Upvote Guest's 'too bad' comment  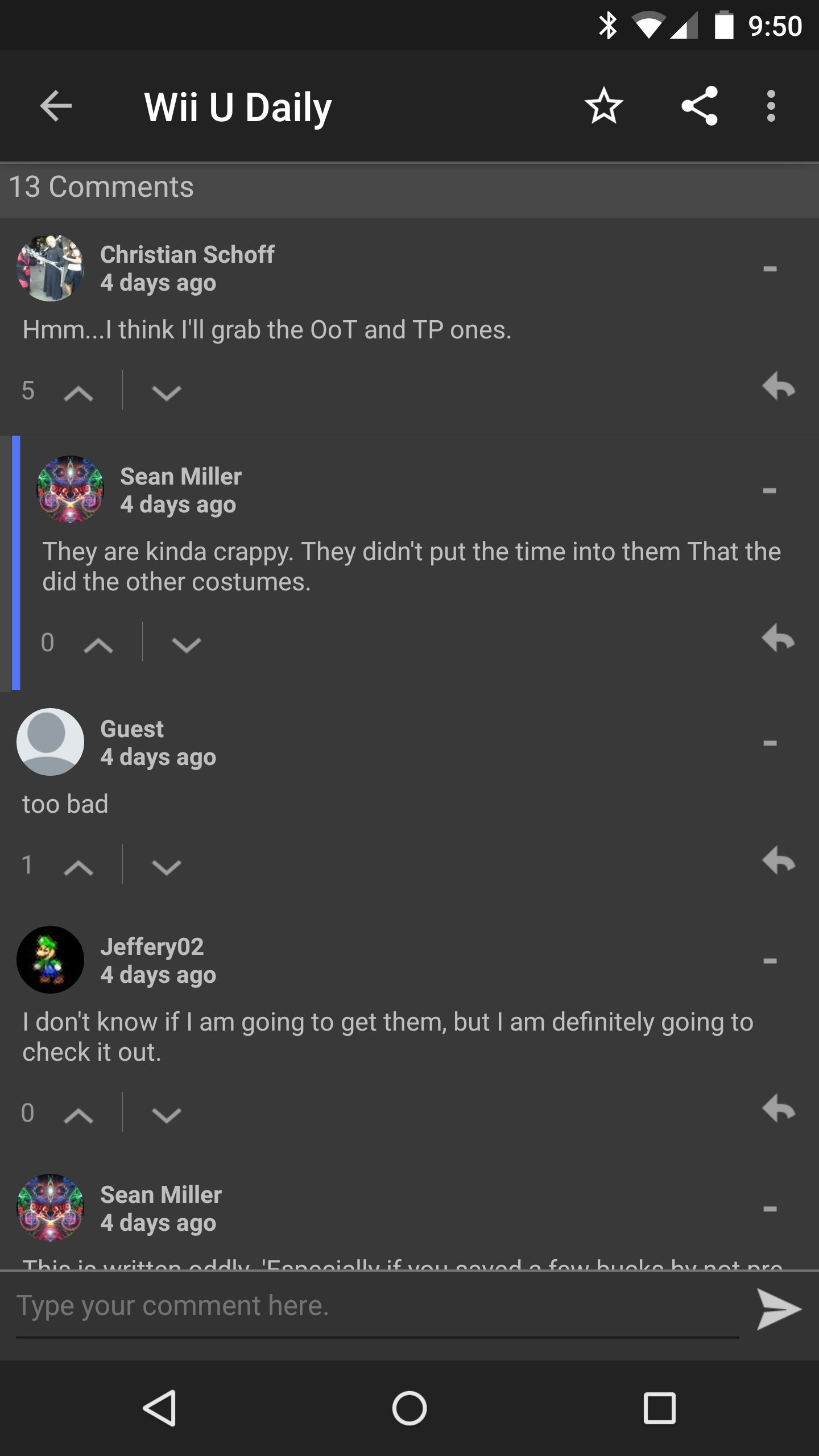point(78,867)
